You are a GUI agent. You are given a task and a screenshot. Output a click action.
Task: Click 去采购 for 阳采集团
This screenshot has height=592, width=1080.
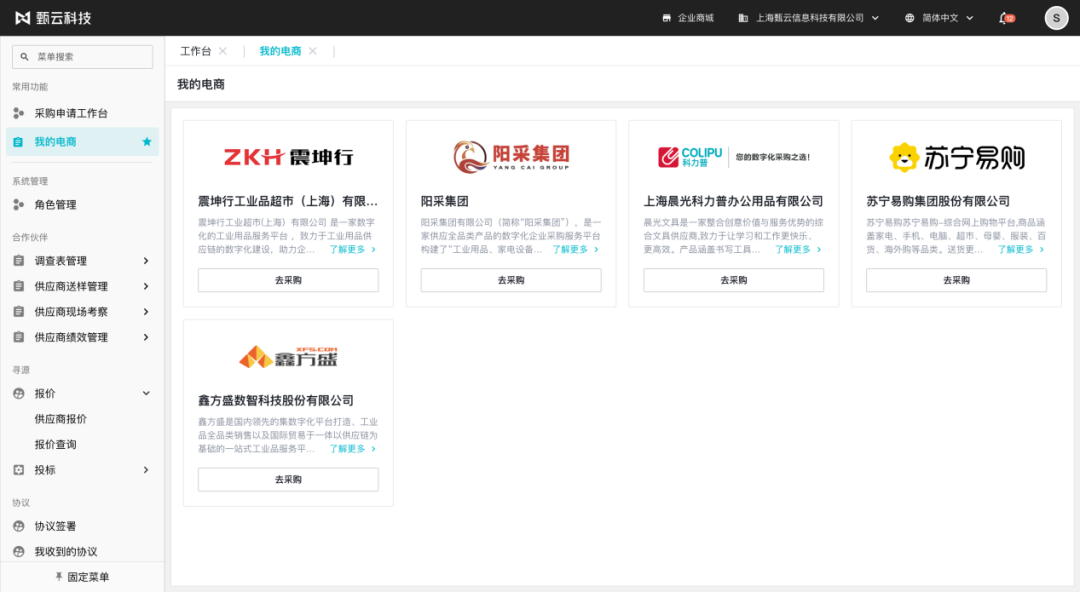[511, 280]
